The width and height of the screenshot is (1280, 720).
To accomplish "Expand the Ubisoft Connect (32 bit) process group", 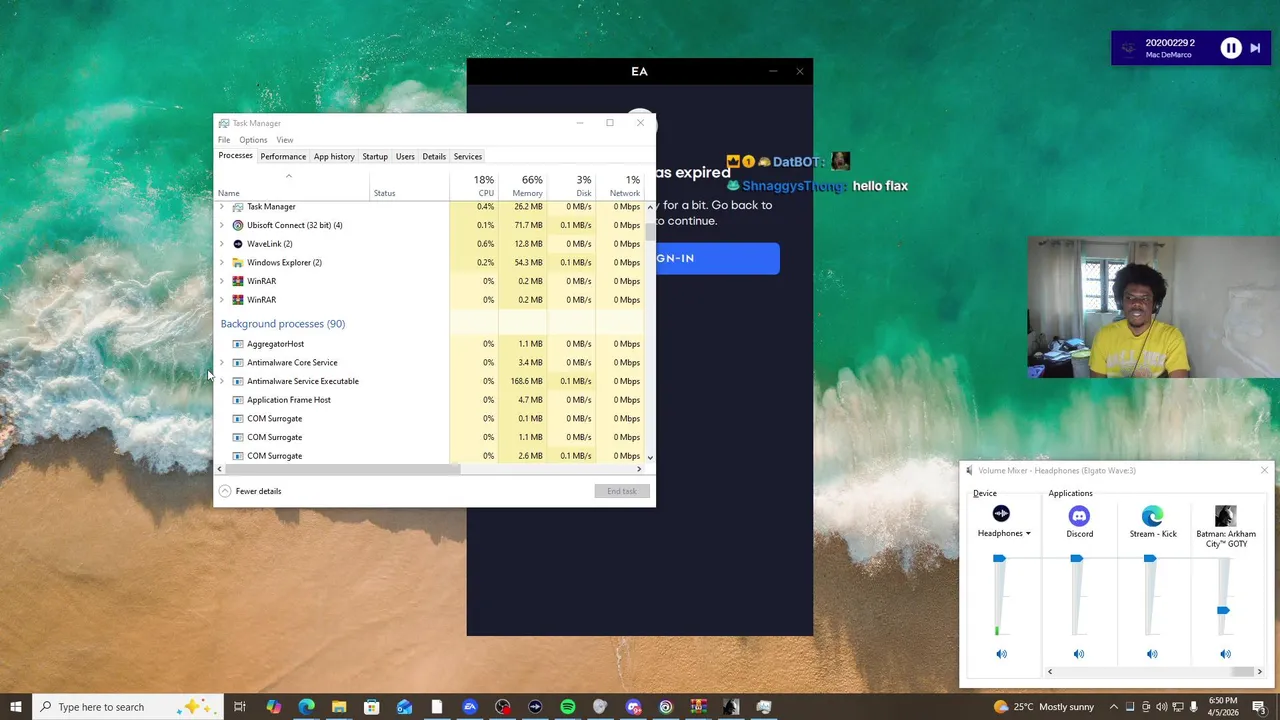I will [x=222, y=225].
